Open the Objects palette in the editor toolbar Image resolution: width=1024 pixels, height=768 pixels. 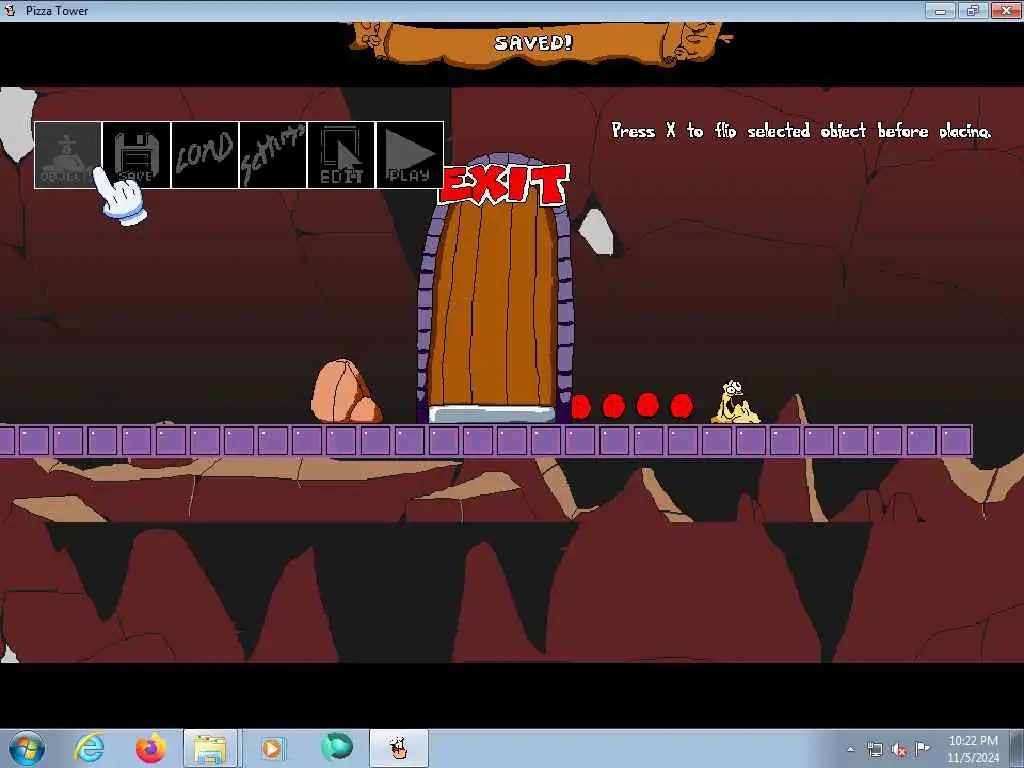pos(68,155)
